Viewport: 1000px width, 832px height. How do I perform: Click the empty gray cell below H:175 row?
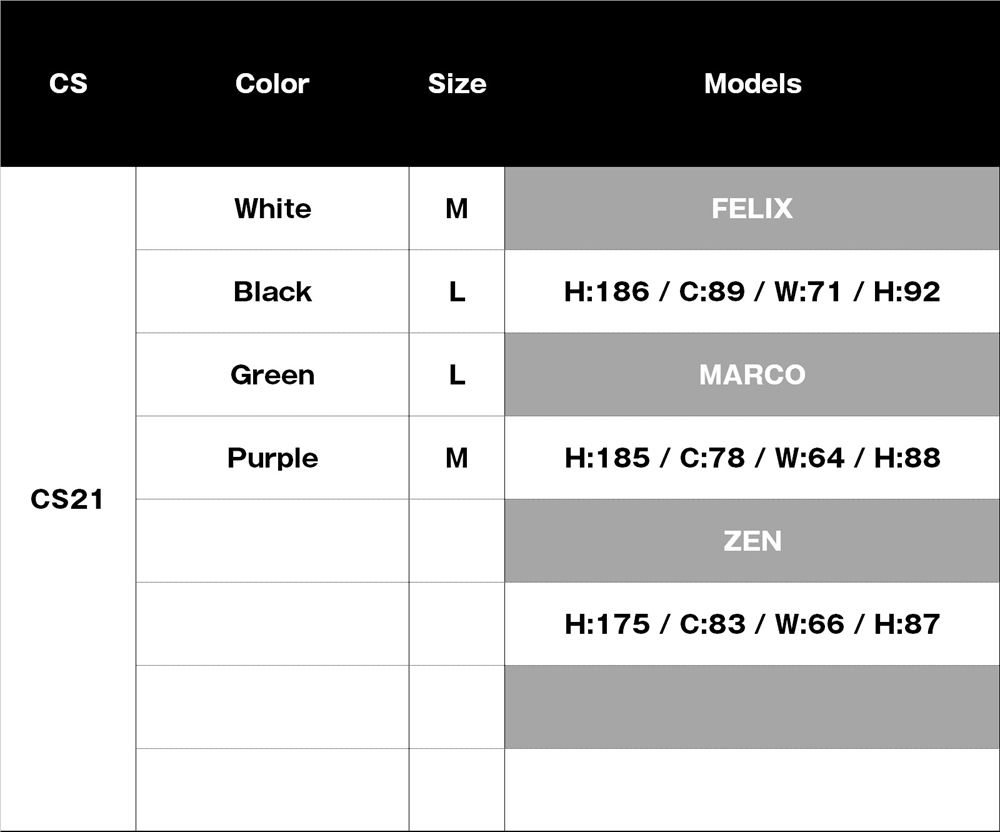(x=752, y=707)
